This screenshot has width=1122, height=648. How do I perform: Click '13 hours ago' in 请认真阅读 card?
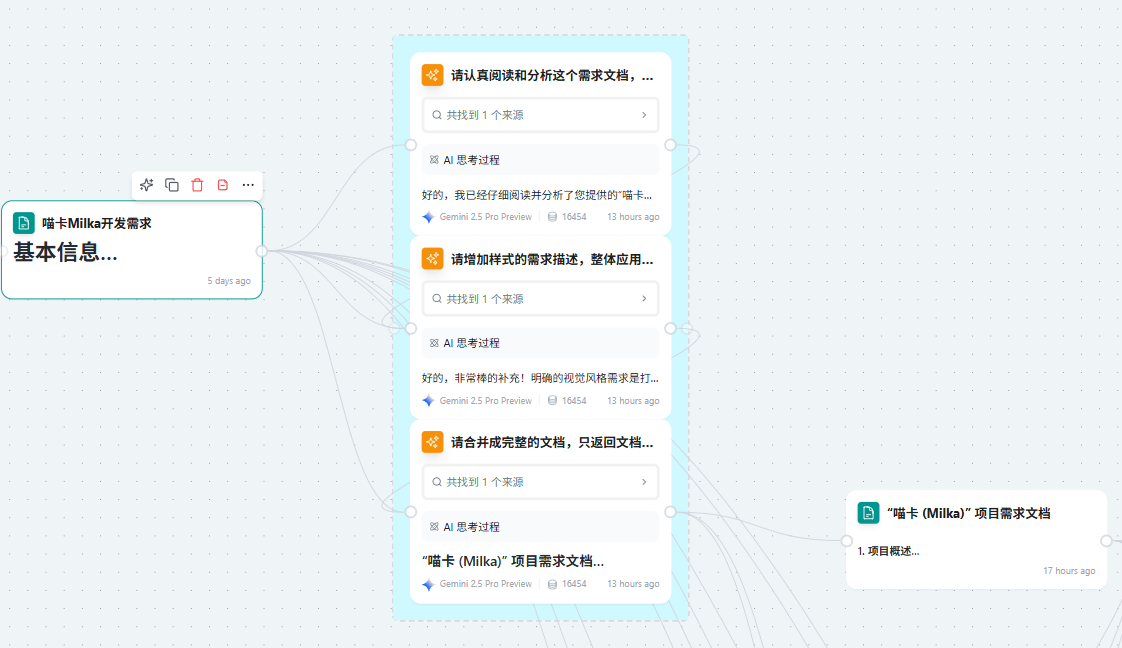click(x=633, y=217)
